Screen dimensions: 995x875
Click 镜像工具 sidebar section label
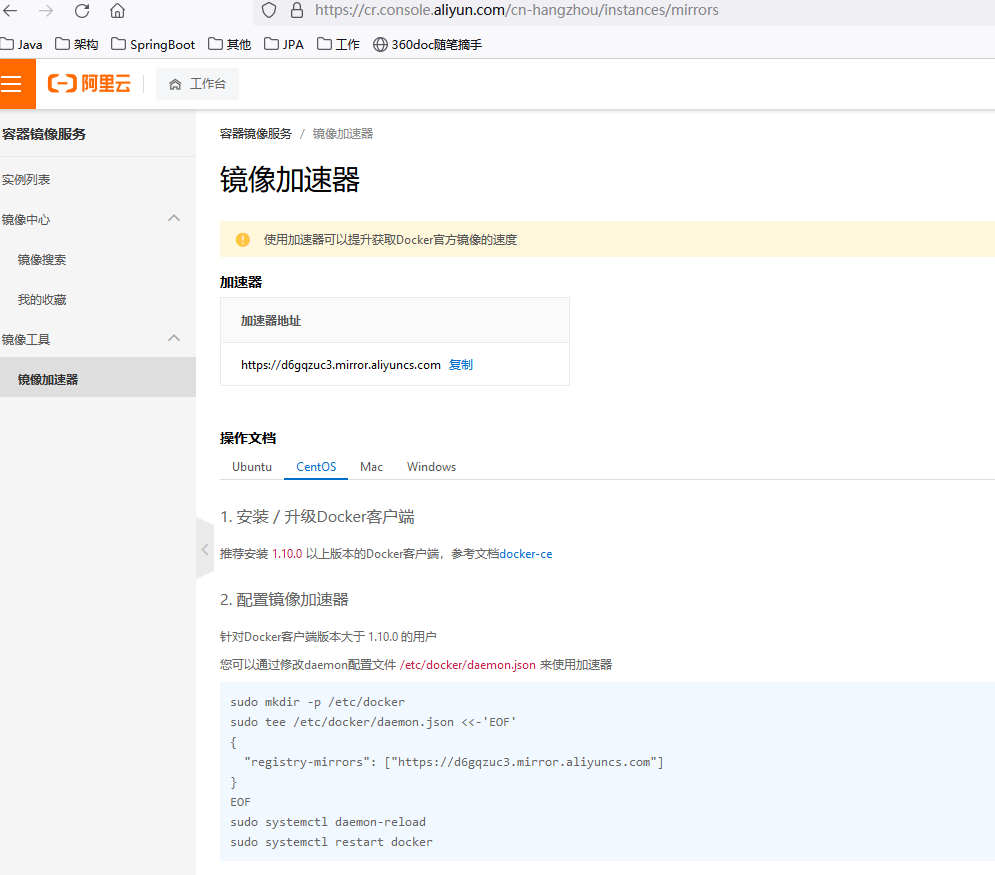(x=26, y=339)
